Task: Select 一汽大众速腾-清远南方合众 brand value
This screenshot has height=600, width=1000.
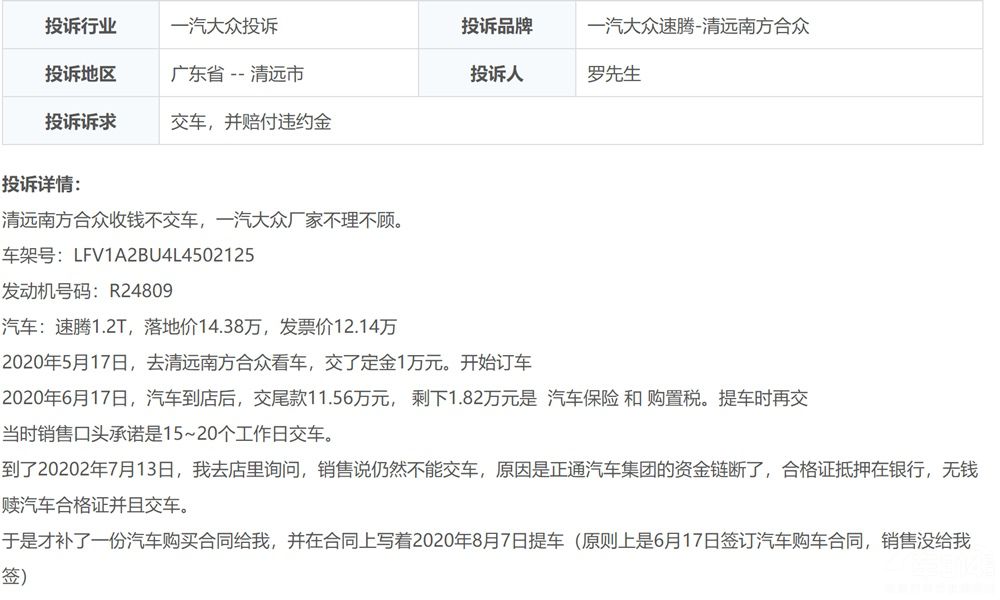Action: click(x=698, y=26)
